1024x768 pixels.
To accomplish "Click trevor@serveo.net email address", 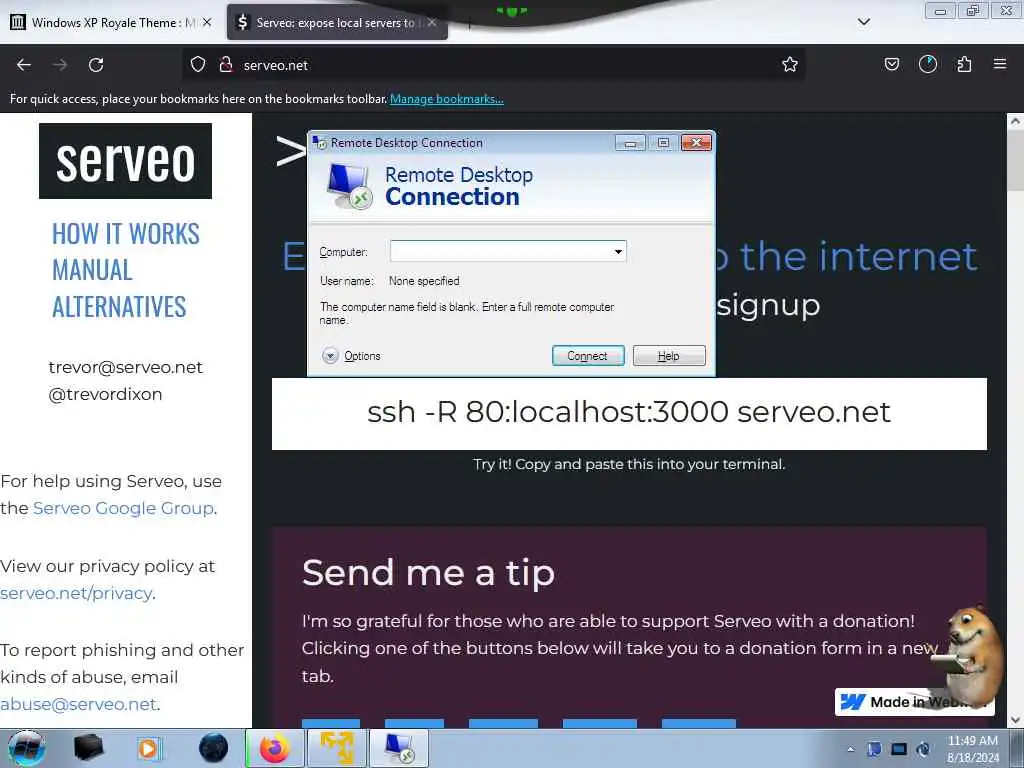I will coord(125,367).
